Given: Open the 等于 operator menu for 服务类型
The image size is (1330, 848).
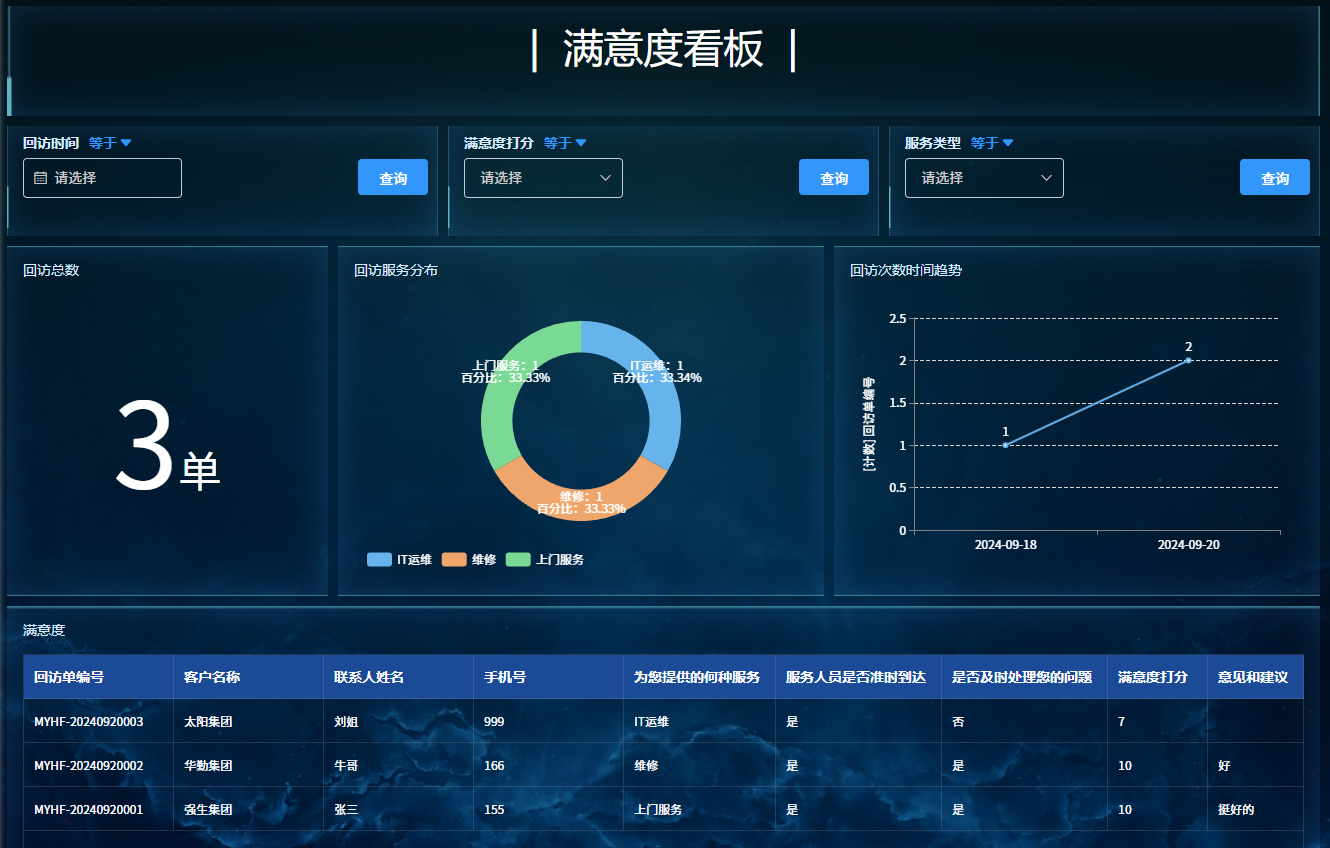Looking at the screenshot, I should [992, 143].
